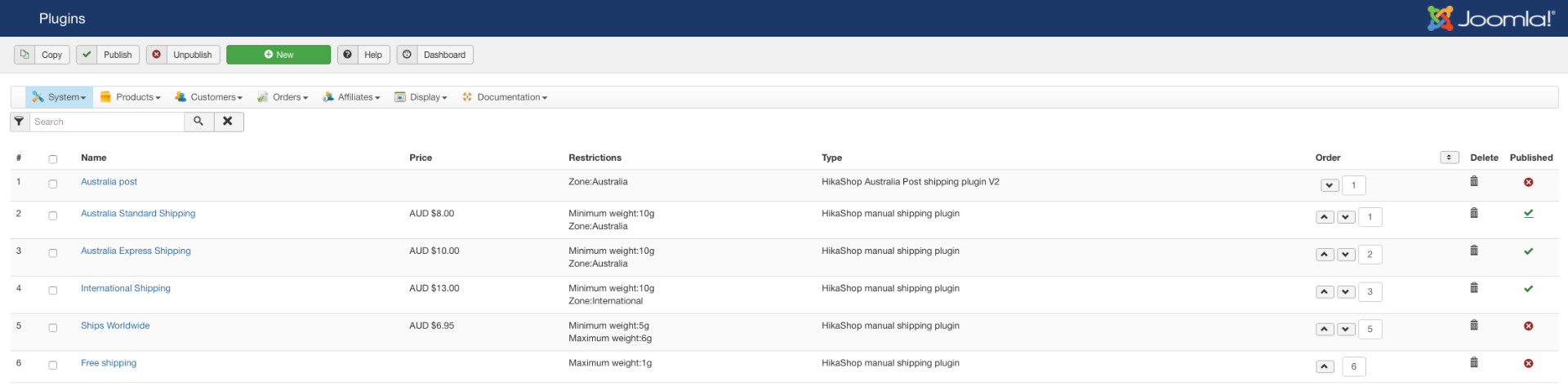Move Australia Express Shipping down in order
Image resolution: width=1568 pixels, height=386 pixels.
point(1346,255)
